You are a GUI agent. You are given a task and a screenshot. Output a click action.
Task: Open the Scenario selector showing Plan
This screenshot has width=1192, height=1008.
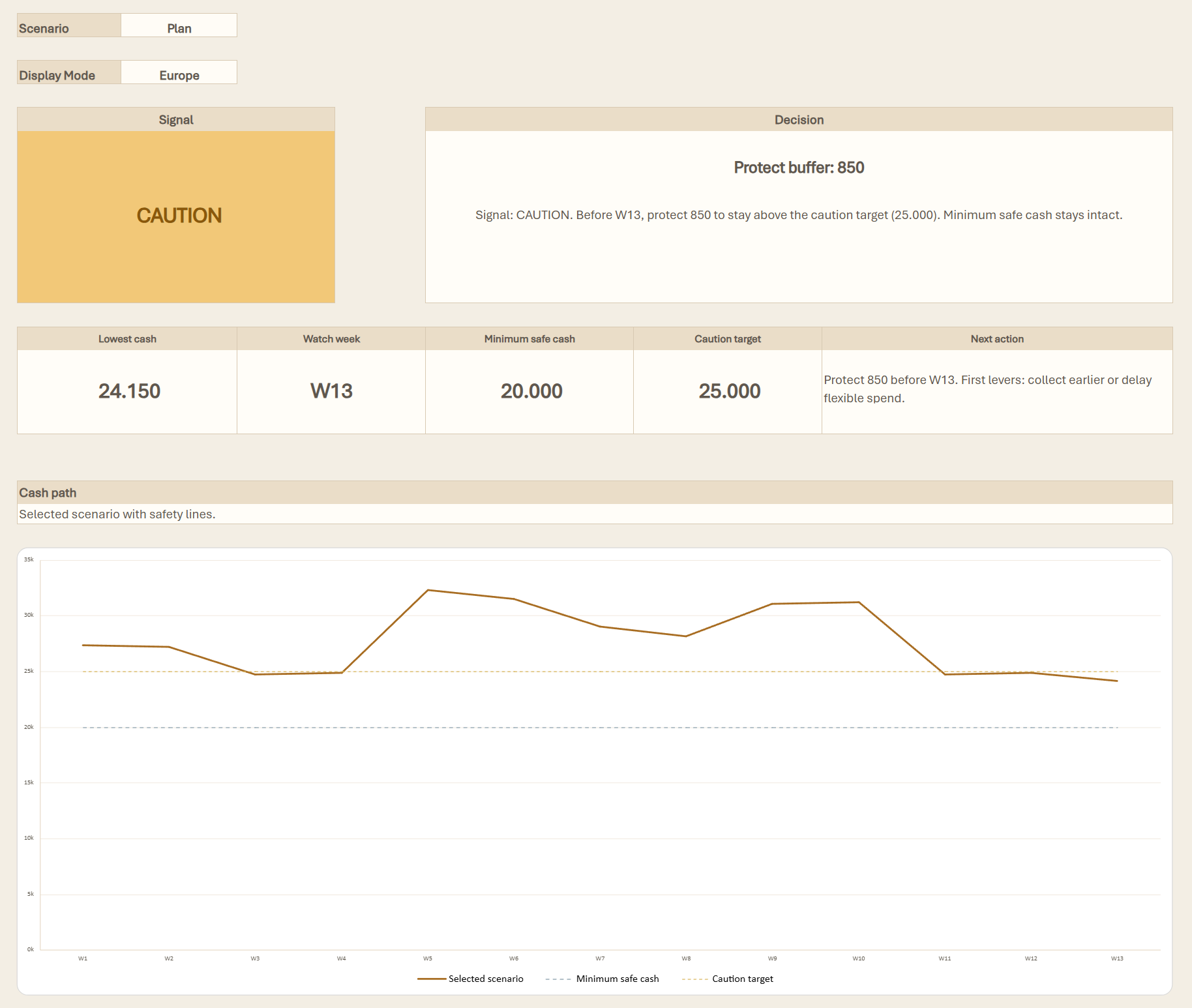[x=179, y=25]
